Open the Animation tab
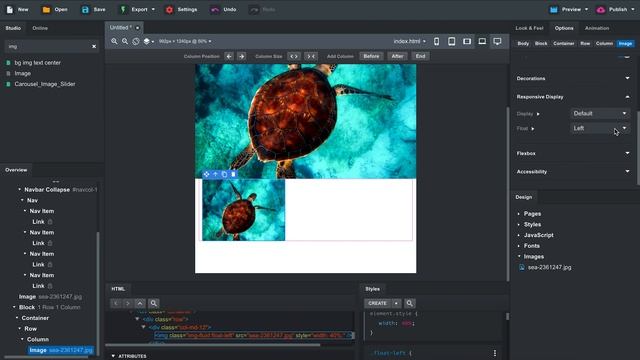This screenshot has height=360, width=640. point(597,28)
